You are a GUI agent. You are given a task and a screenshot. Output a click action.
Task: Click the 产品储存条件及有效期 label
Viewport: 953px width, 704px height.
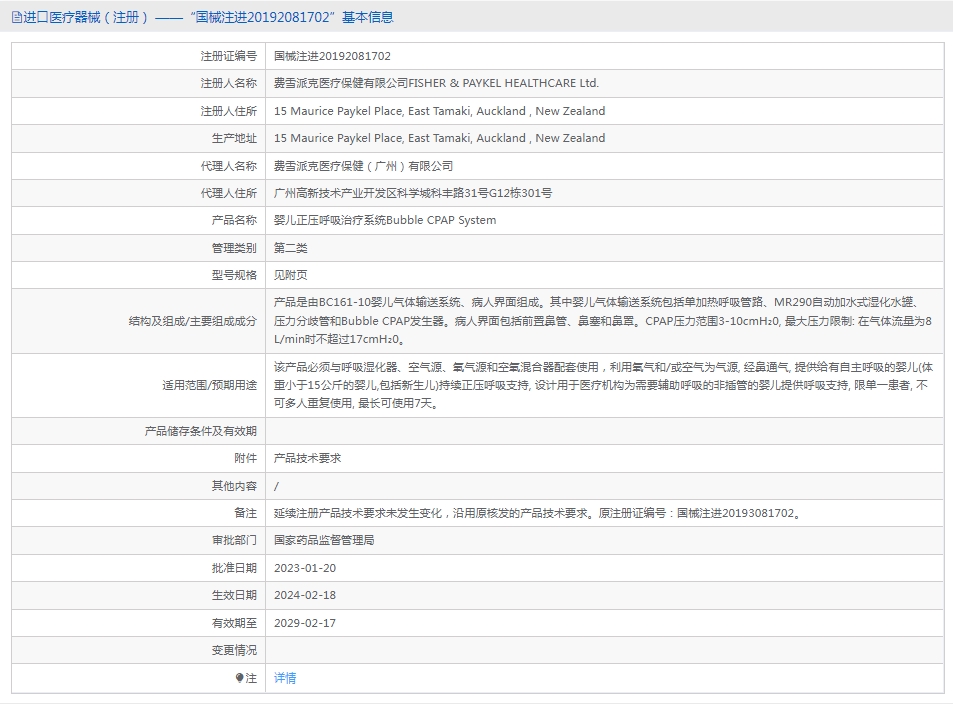click(201, 431)
